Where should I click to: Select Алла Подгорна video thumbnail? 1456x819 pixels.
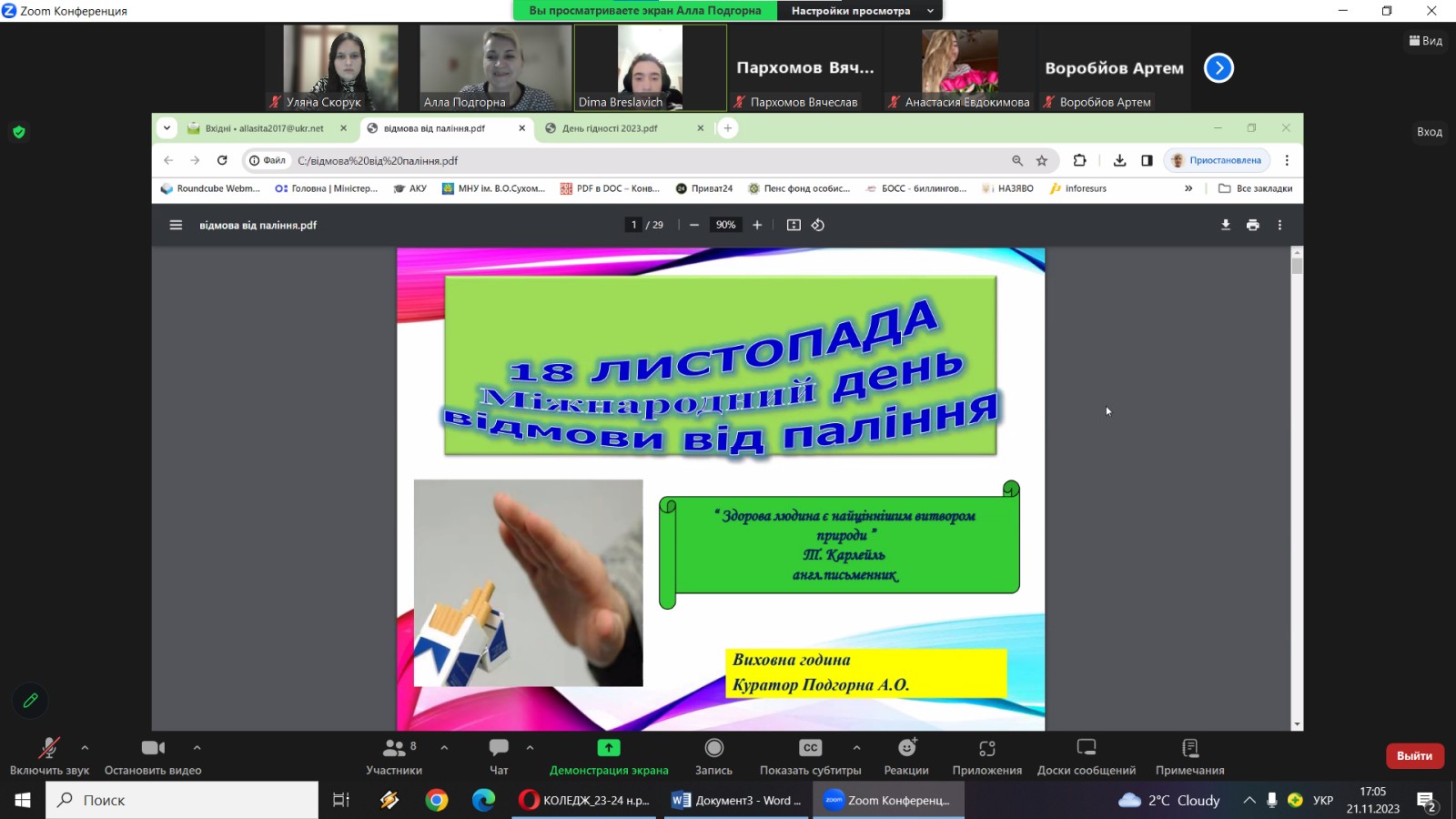(496, 68)
